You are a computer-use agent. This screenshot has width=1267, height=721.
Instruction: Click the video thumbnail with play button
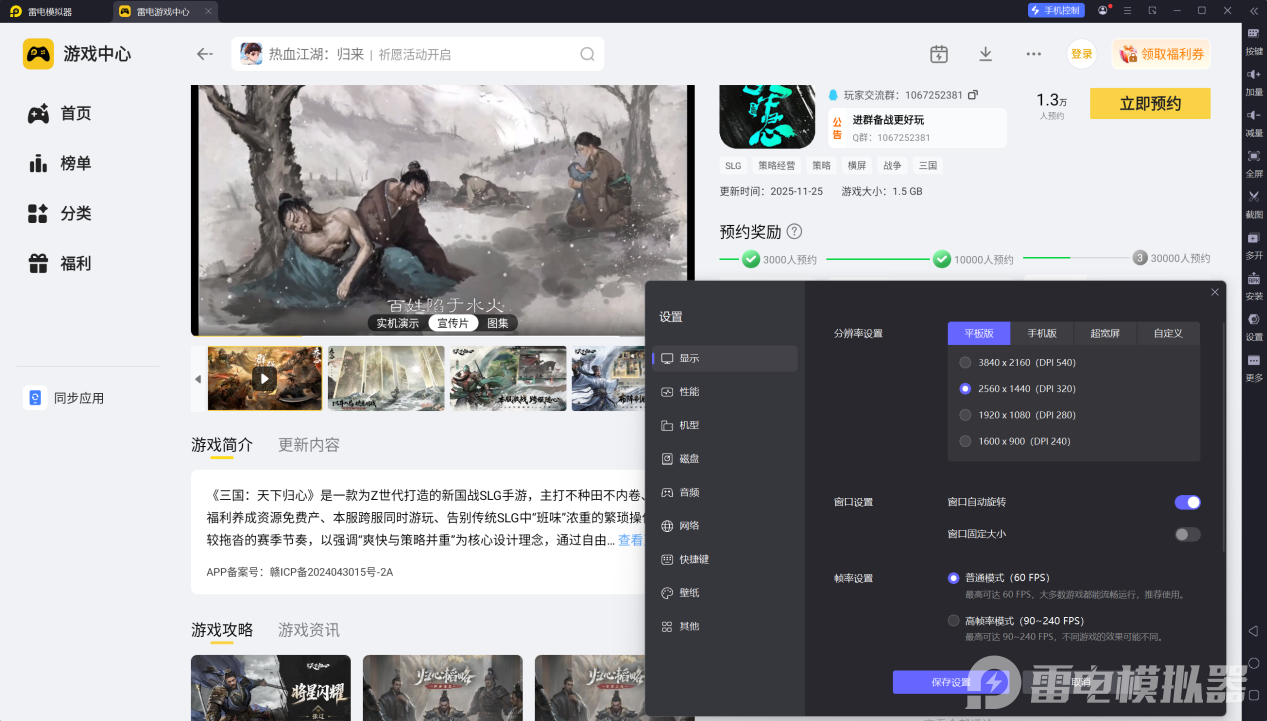pos(265,379)
